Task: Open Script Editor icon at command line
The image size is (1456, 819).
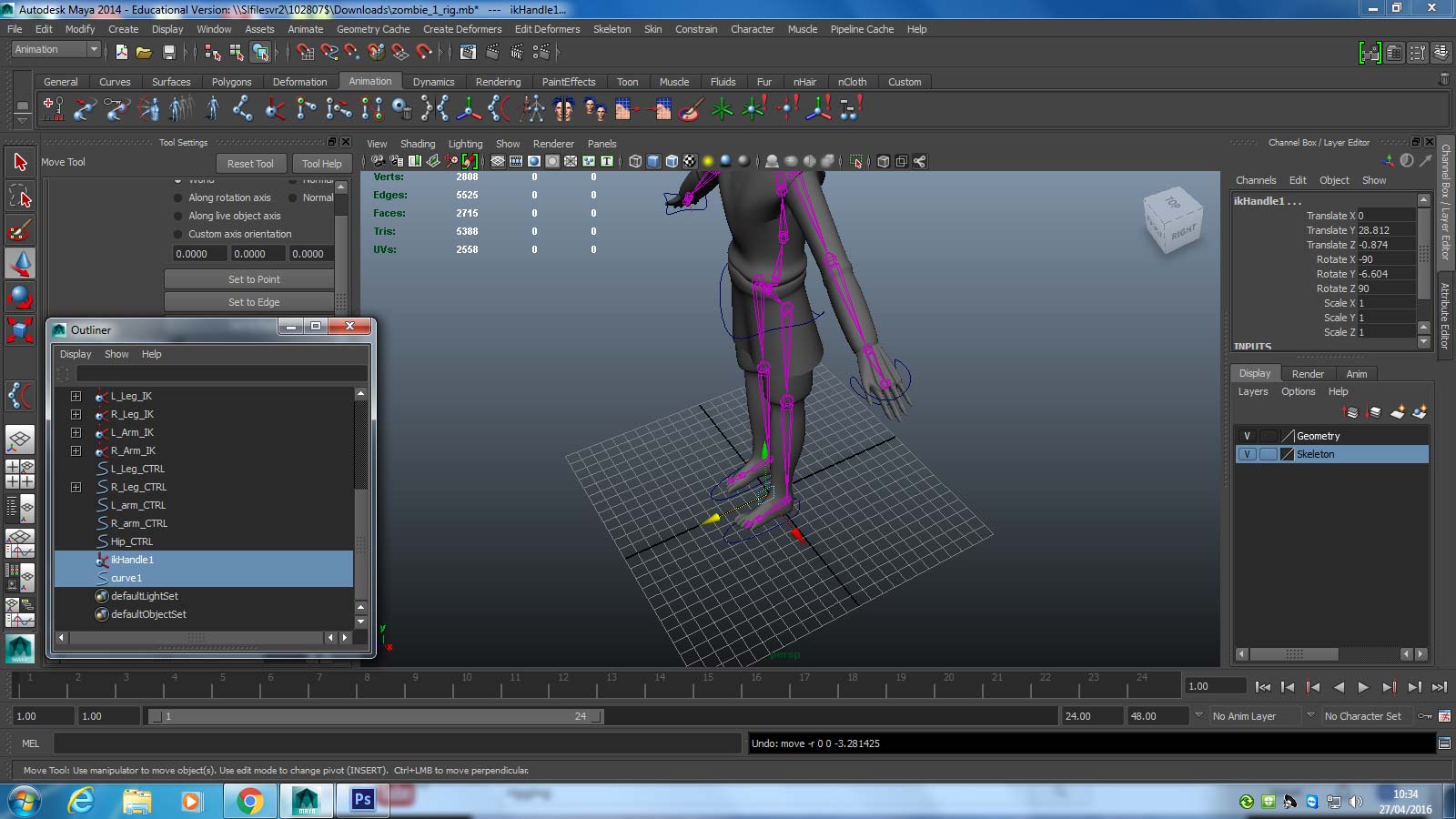Action: point(1444,743)
